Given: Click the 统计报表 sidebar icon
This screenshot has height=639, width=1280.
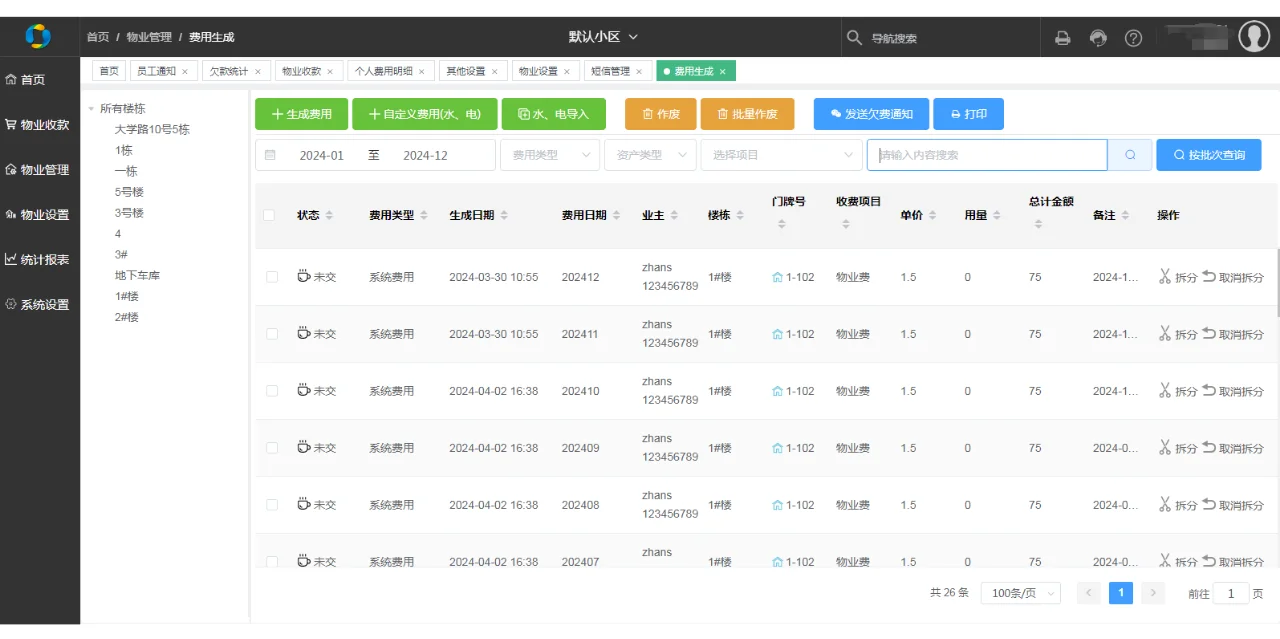Looking at the screenshot, I should [13, 259].
